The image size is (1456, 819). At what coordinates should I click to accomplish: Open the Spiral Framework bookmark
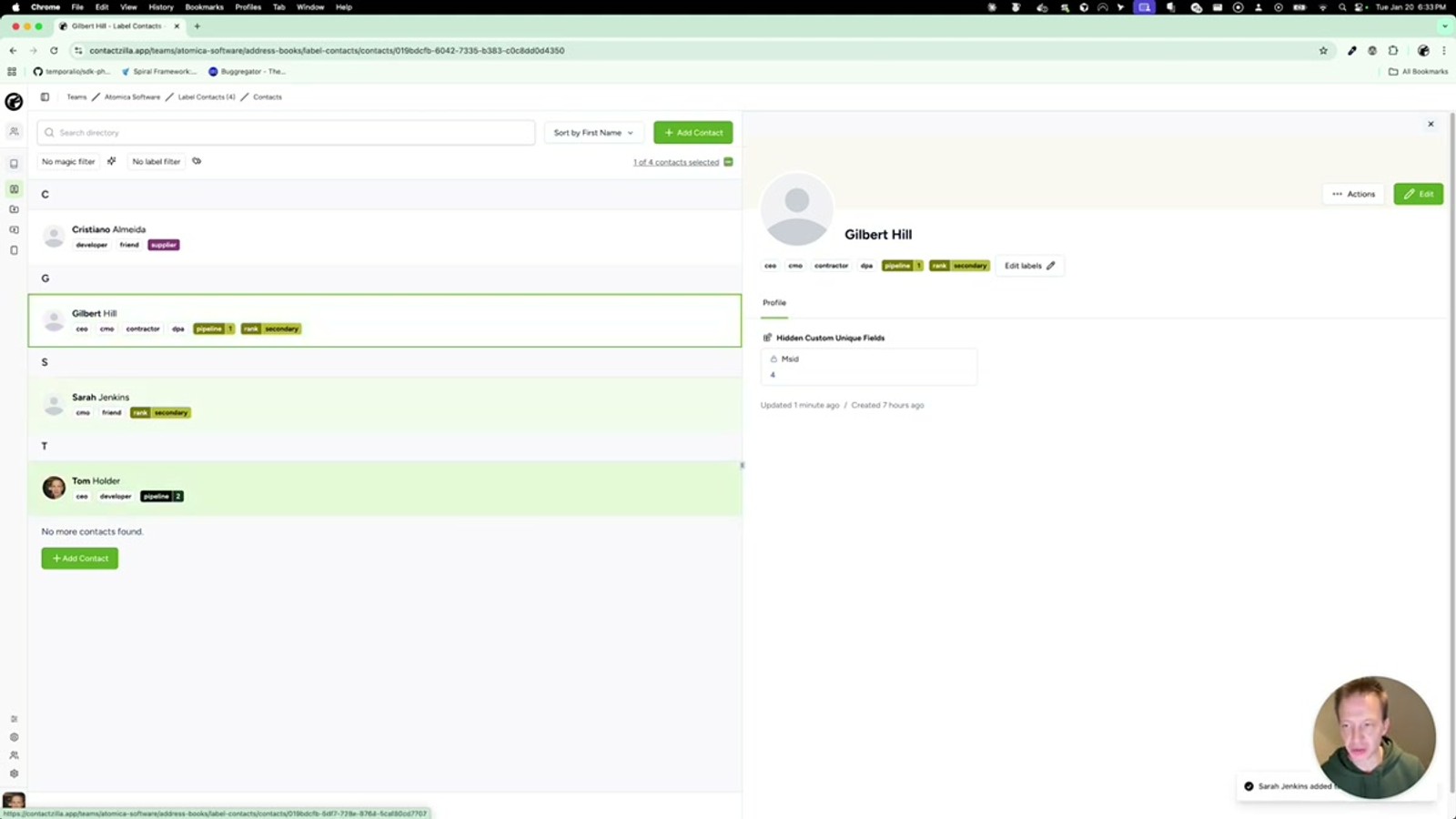pos(158,71)
